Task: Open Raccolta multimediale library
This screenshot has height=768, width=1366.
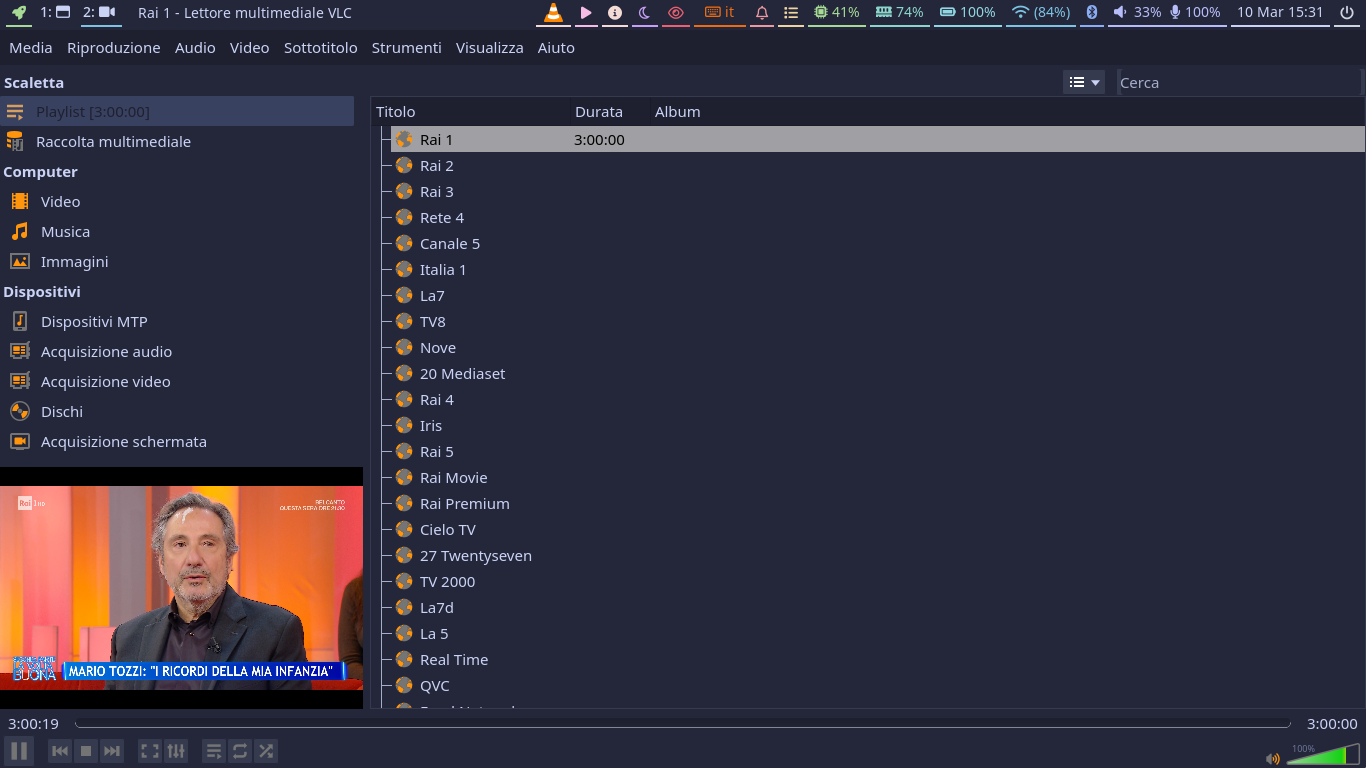Action: [x=177, y=141]
